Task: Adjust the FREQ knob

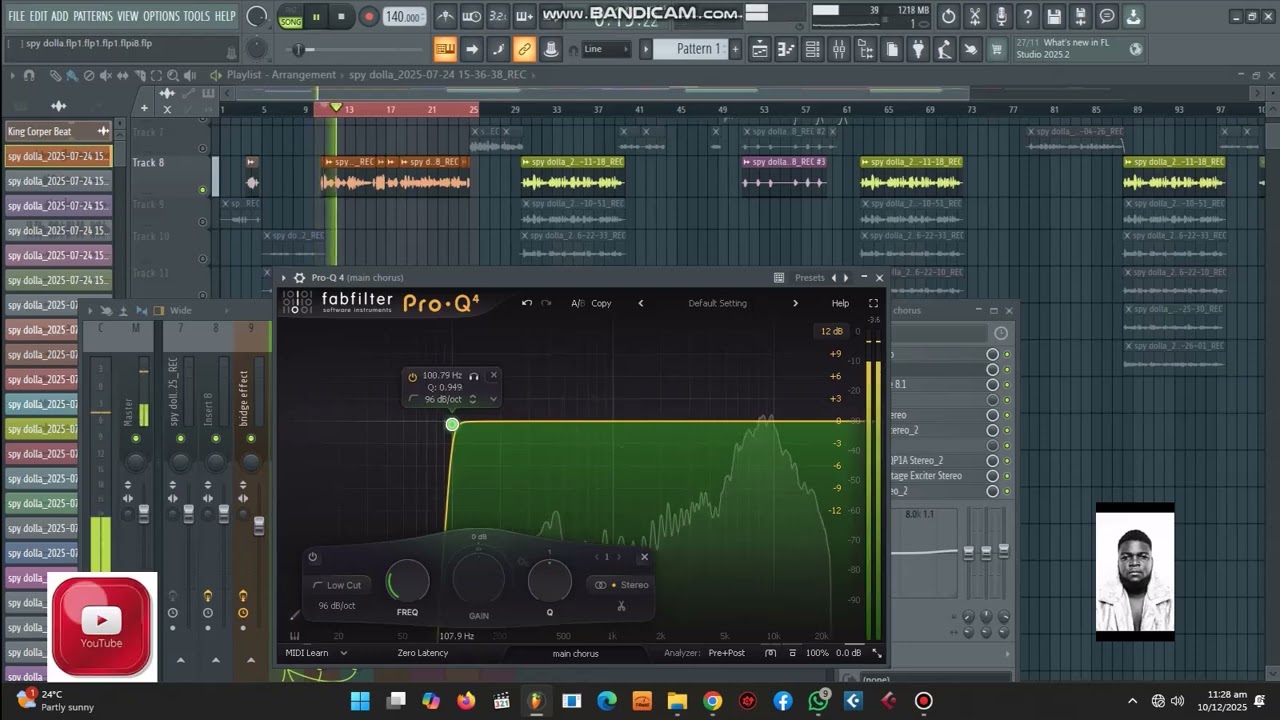Action: tap(408, 581)
